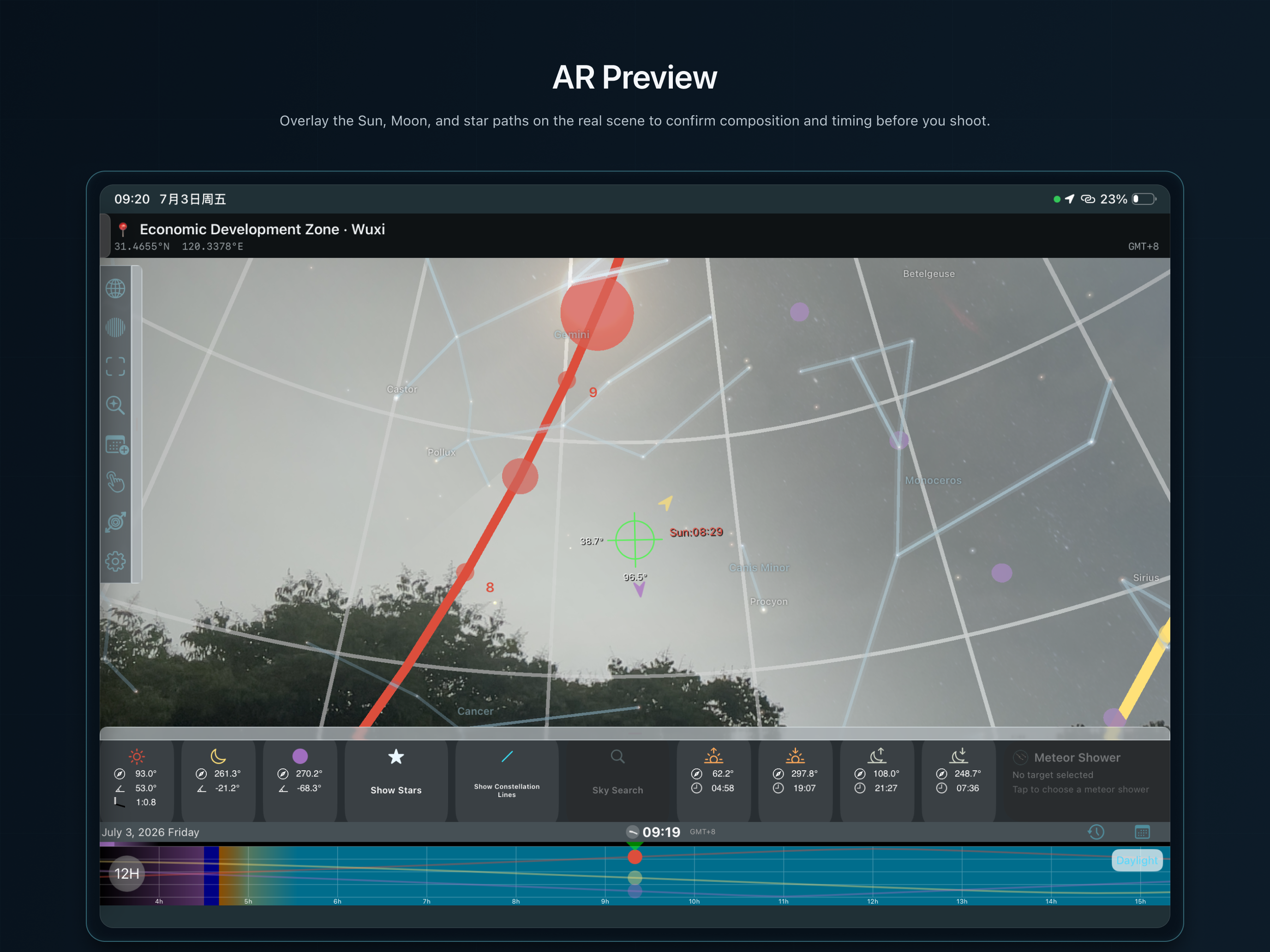Tap the sunrise card showing 04:58
Image resolution: width=1270 pixels, height=952 pixels.
coord(713,780)
